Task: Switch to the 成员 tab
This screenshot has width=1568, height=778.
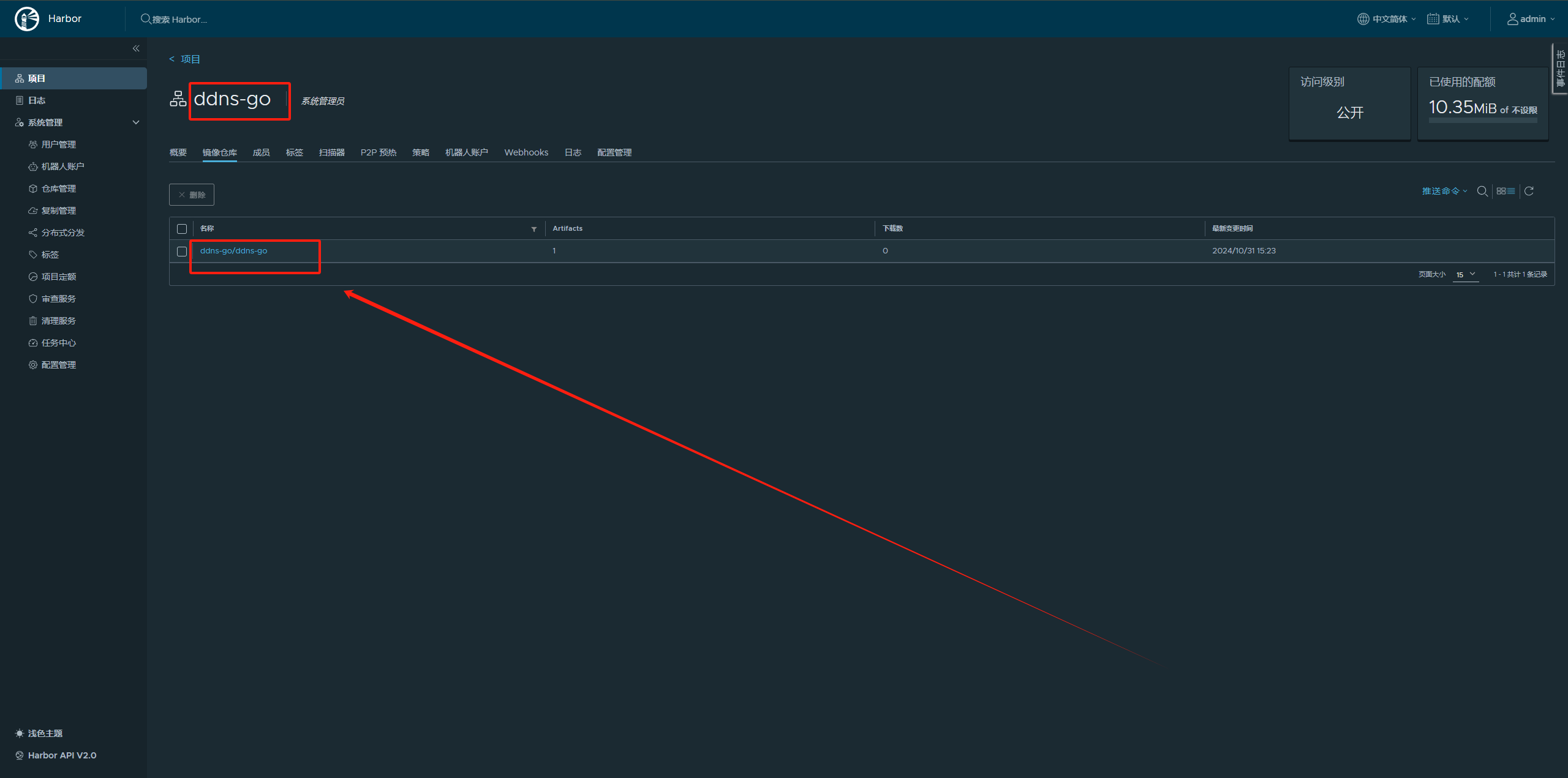Action: tap(262, 152)
